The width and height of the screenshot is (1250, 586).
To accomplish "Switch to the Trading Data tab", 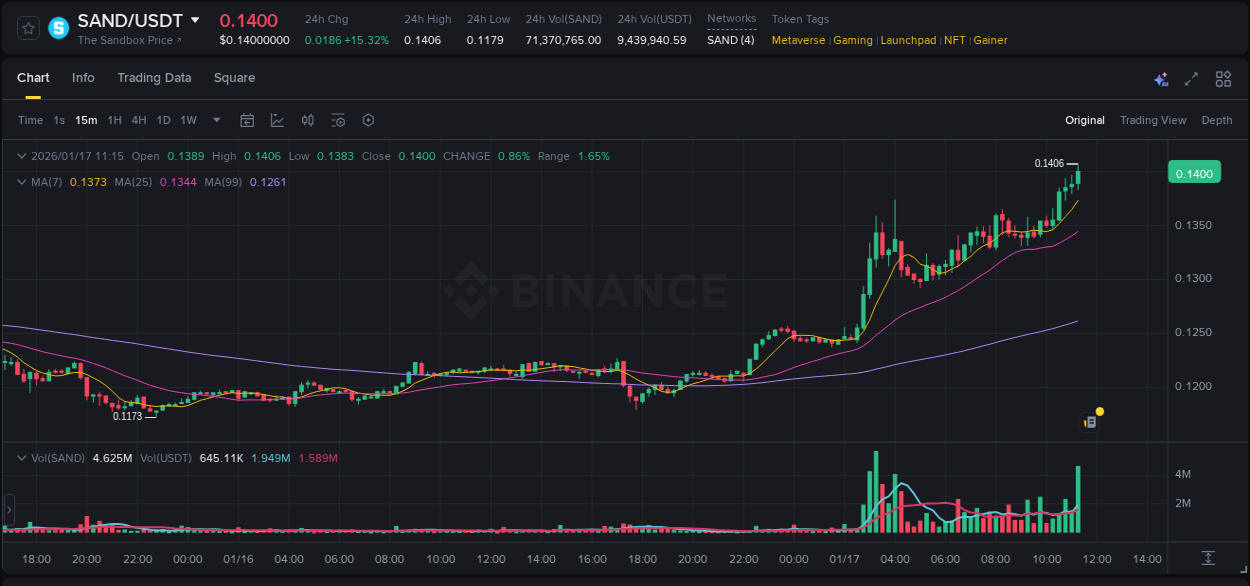I will click(154, 78).
